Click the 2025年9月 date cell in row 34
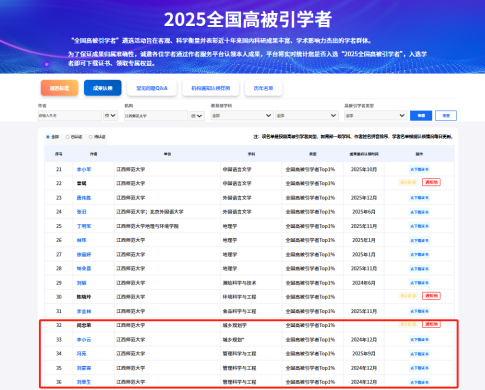 (364, 354)
